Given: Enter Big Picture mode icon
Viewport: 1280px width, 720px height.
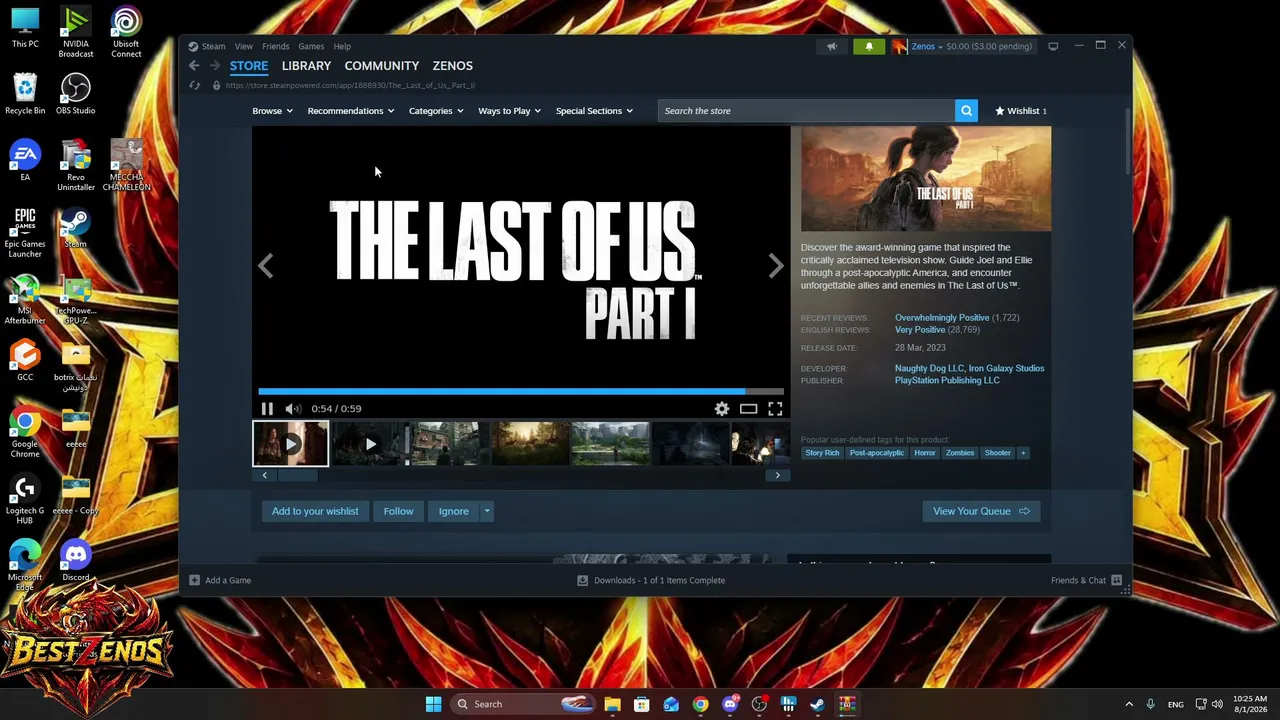Looking at the screenshot, I should [1053, 46].
